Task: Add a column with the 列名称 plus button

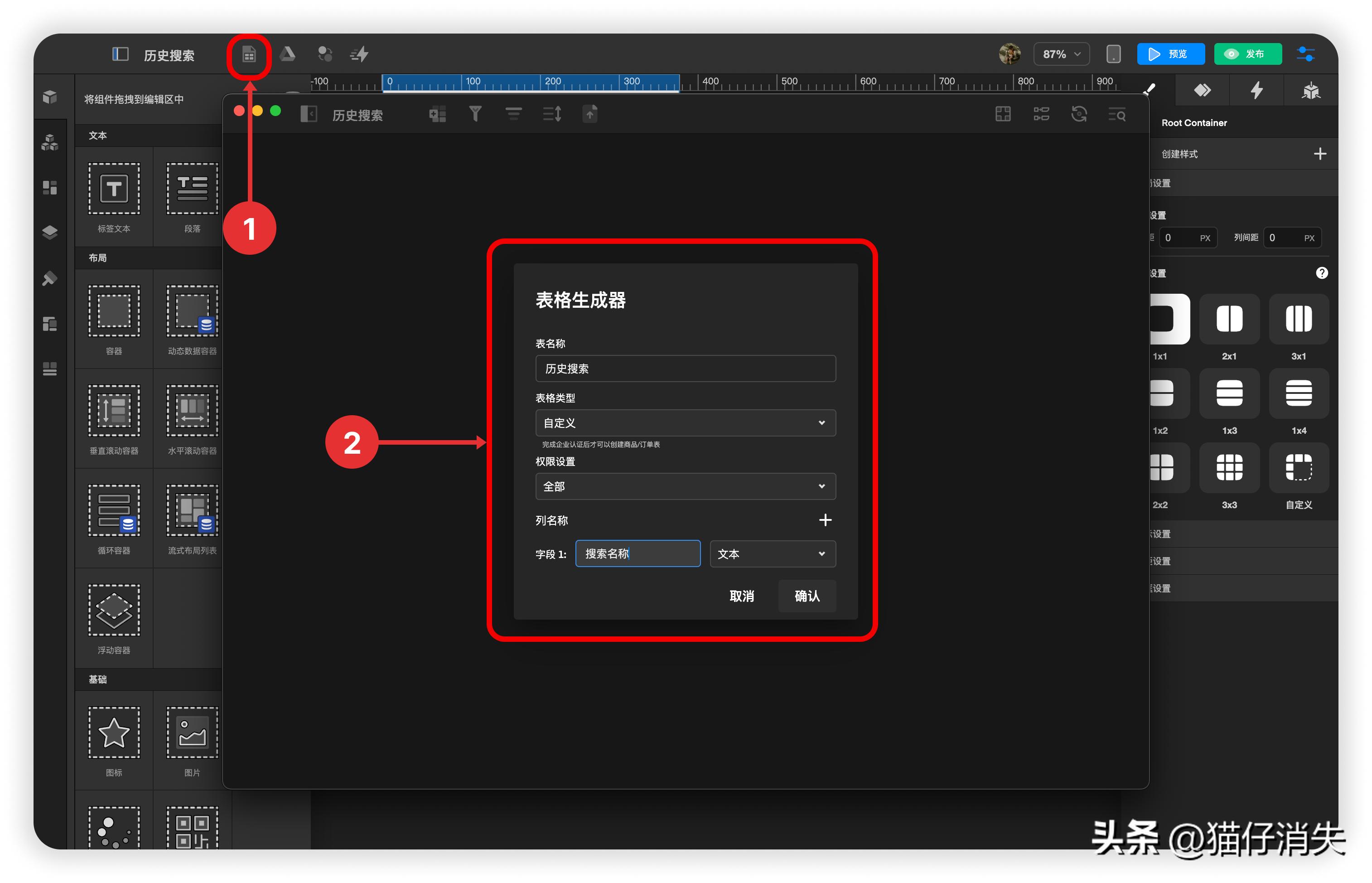Action: (x=825, y=520)
